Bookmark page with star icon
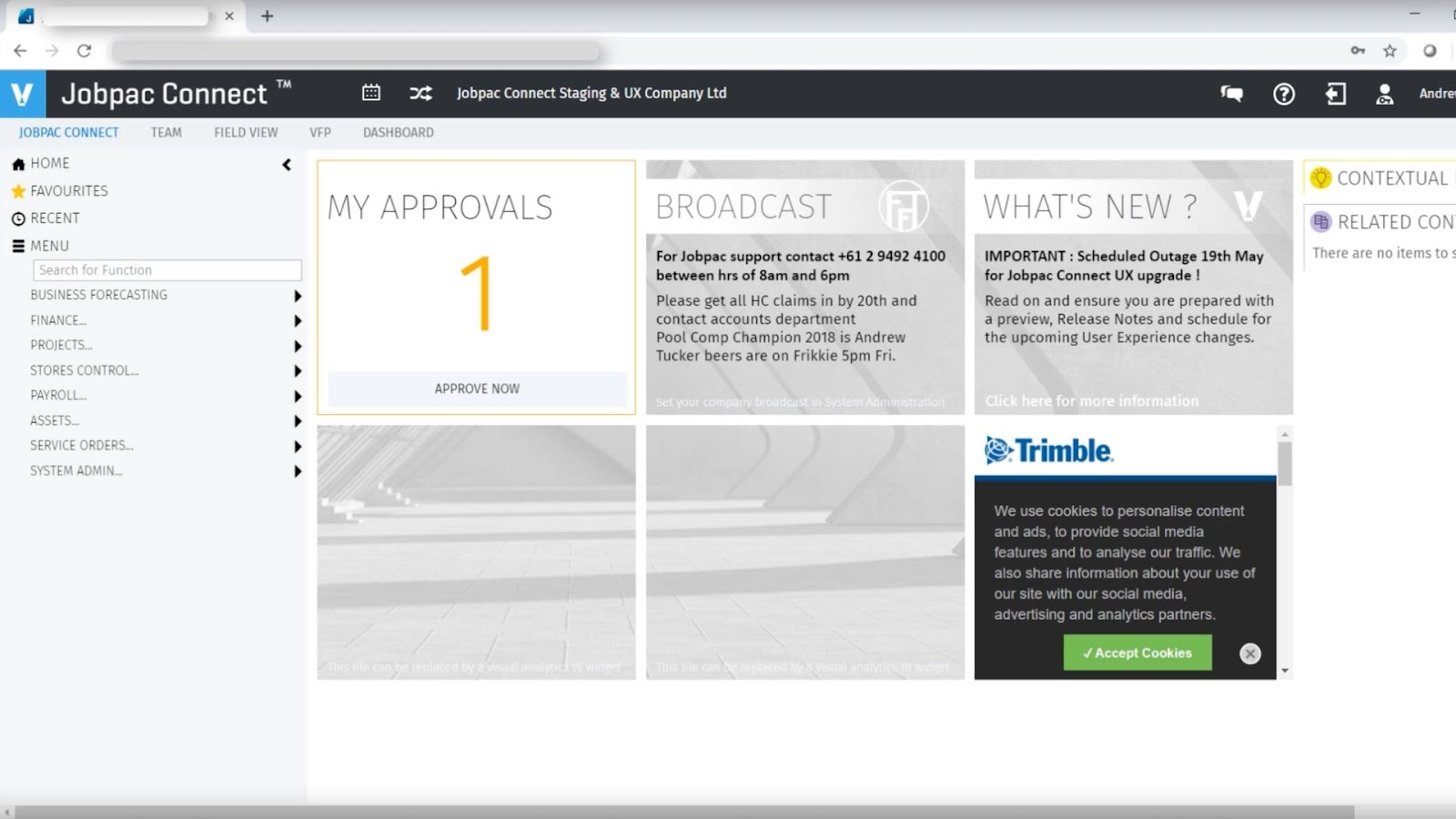The image size is (1456, 819). [x=1390, y=51]
